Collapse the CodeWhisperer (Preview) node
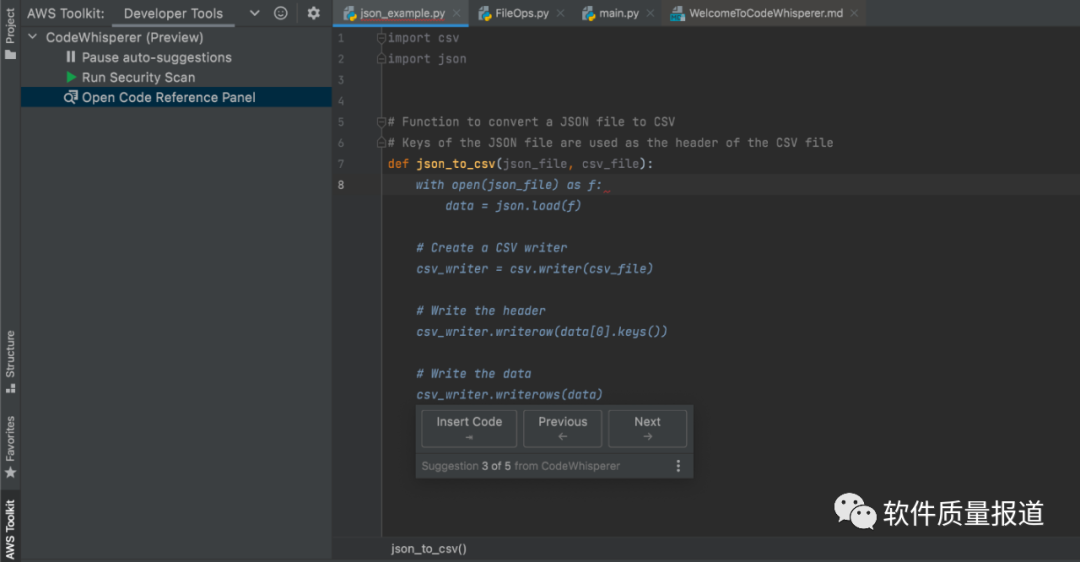Viewport: 1080px width, 562px height. coord(32,37)
